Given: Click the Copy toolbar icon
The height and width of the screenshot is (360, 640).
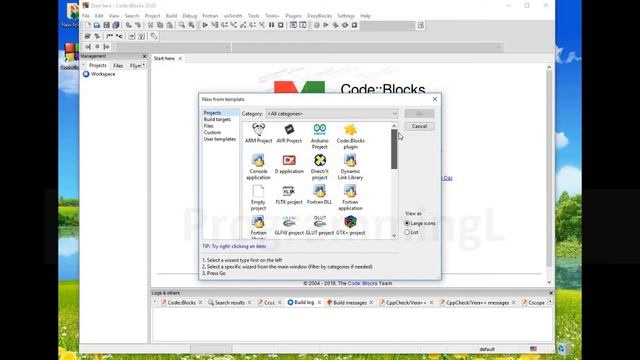Looking at the screenshot, I should tap(160, 25).
